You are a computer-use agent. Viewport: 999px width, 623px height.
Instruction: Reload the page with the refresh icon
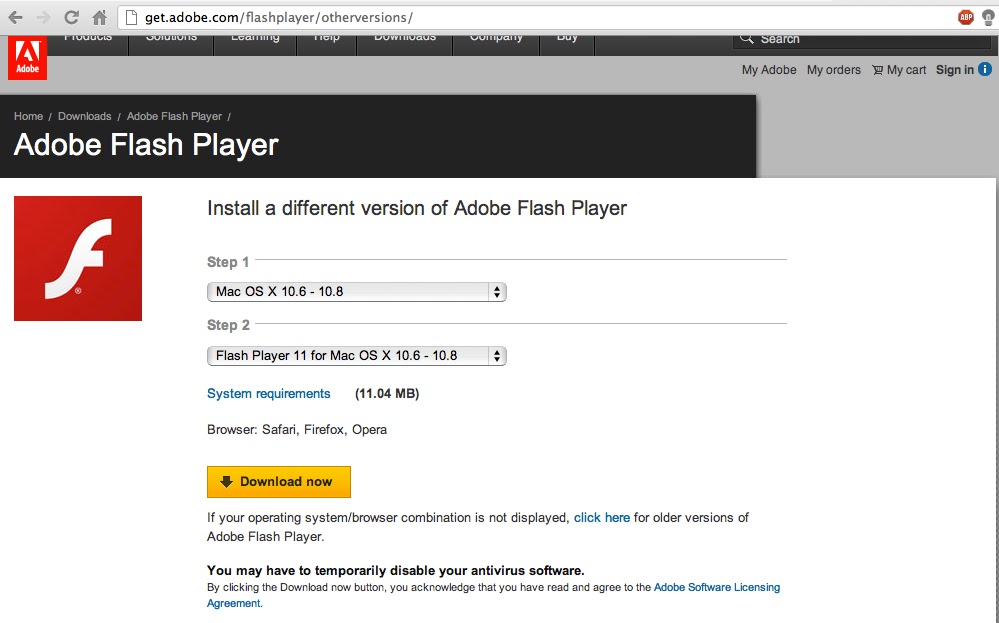[x=71, y=17]
